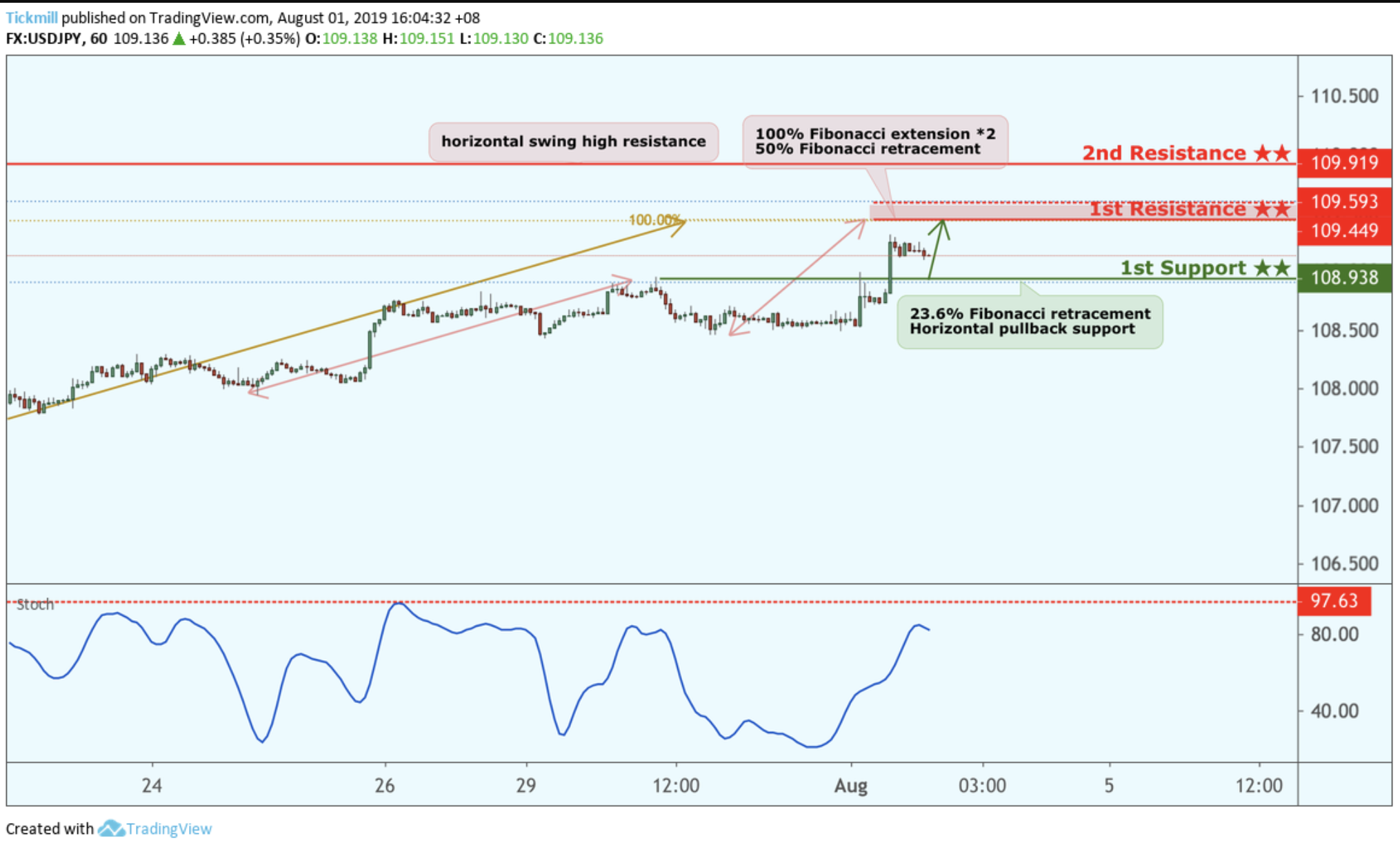The height and width of the screenshot is (843, 1400).
Task: Open the Tickmill publisher link
Action: coord(32,18)
